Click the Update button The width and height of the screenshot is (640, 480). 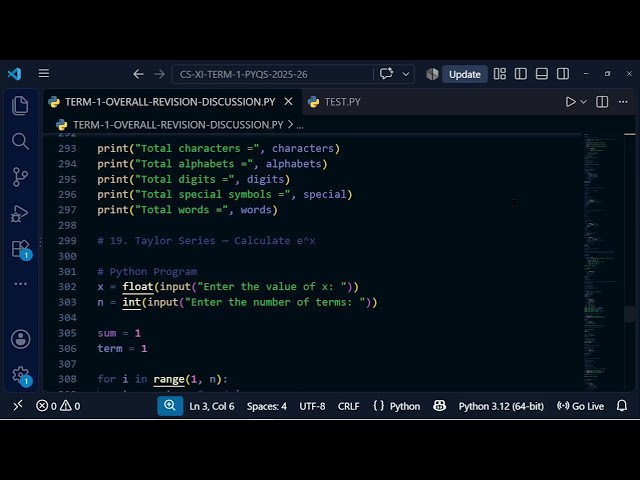click(464, 74)
